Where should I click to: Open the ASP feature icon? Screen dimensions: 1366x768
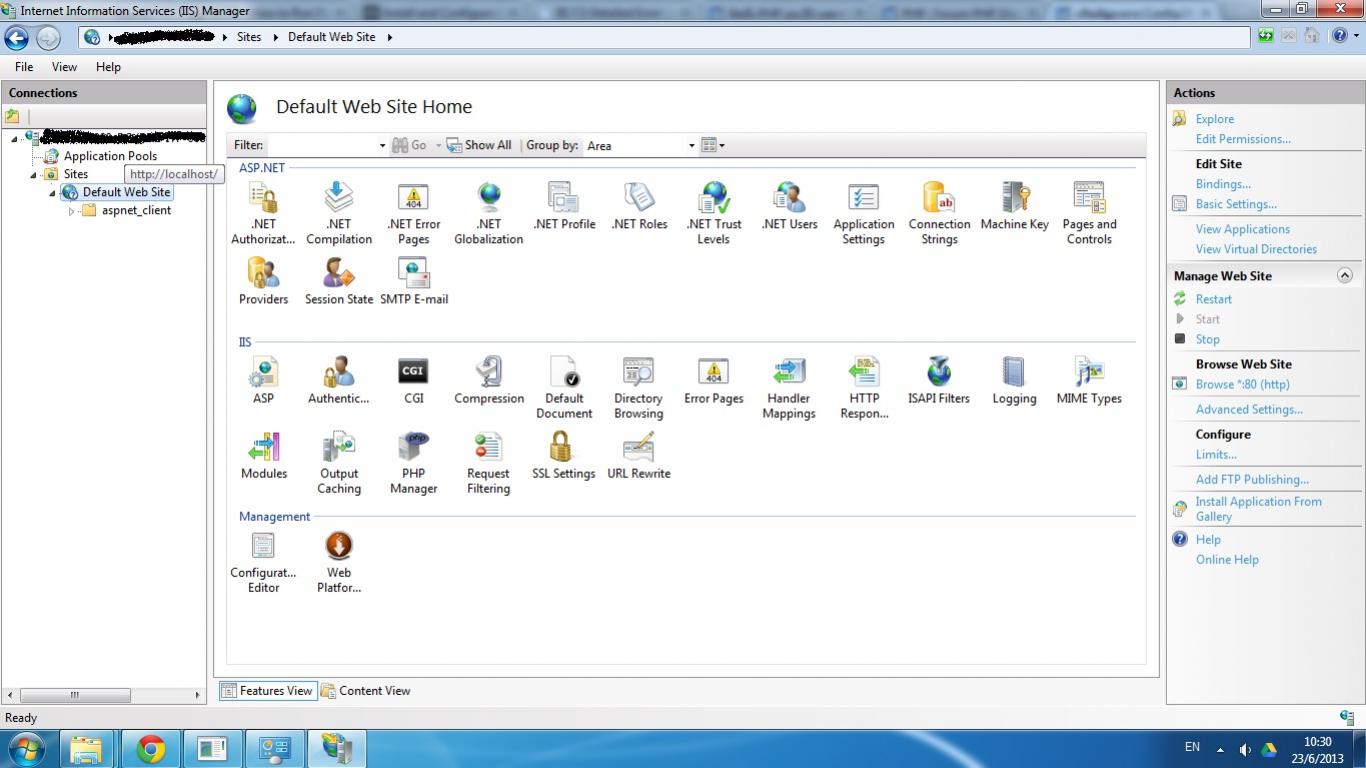pos(264,380)
